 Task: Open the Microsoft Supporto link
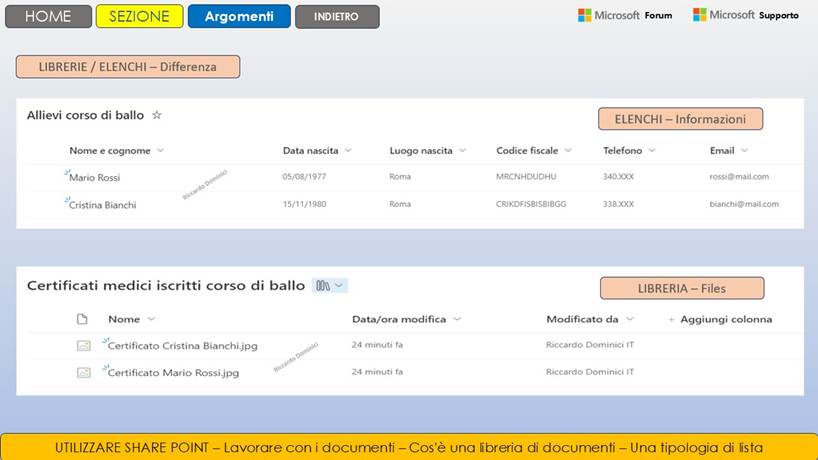745,15
